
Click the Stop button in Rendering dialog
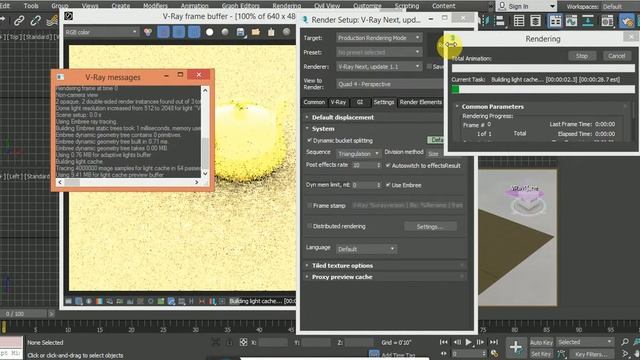(582, 56)
